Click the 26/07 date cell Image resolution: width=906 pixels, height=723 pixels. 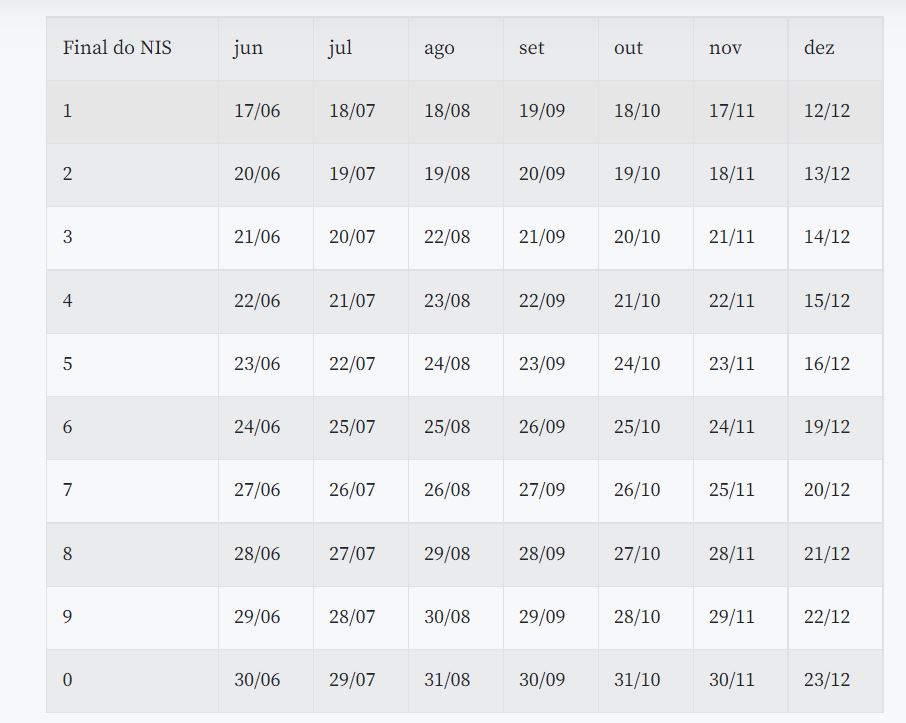[x=352, y=490]
